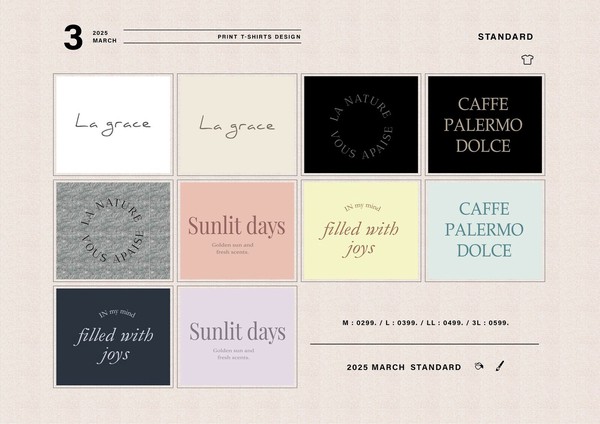
Task: Click the MARCH label beside the 3
Action: [104, 41]
